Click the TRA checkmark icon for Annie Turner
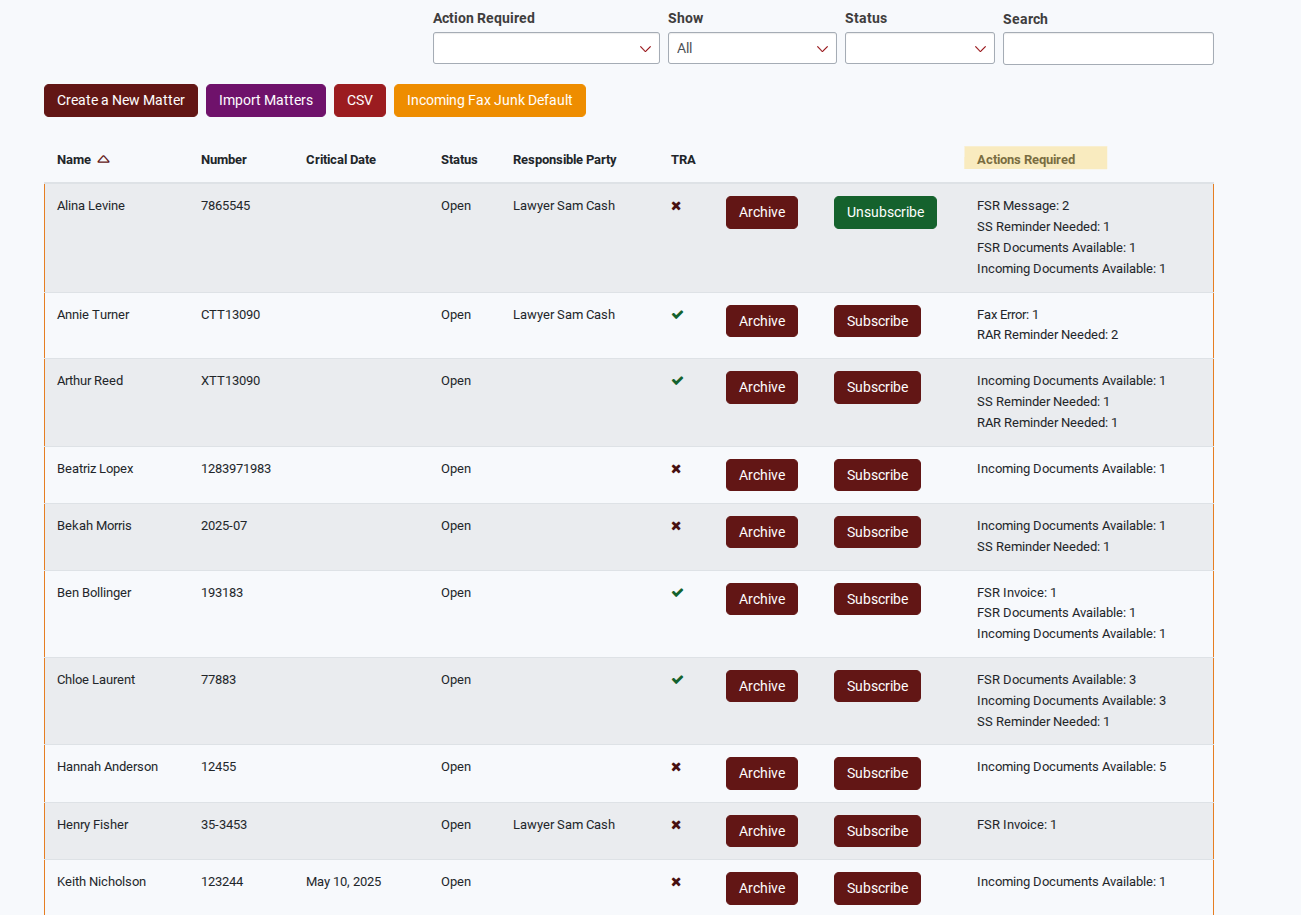Screen dimensions: 1301x915 pos(677,315)
